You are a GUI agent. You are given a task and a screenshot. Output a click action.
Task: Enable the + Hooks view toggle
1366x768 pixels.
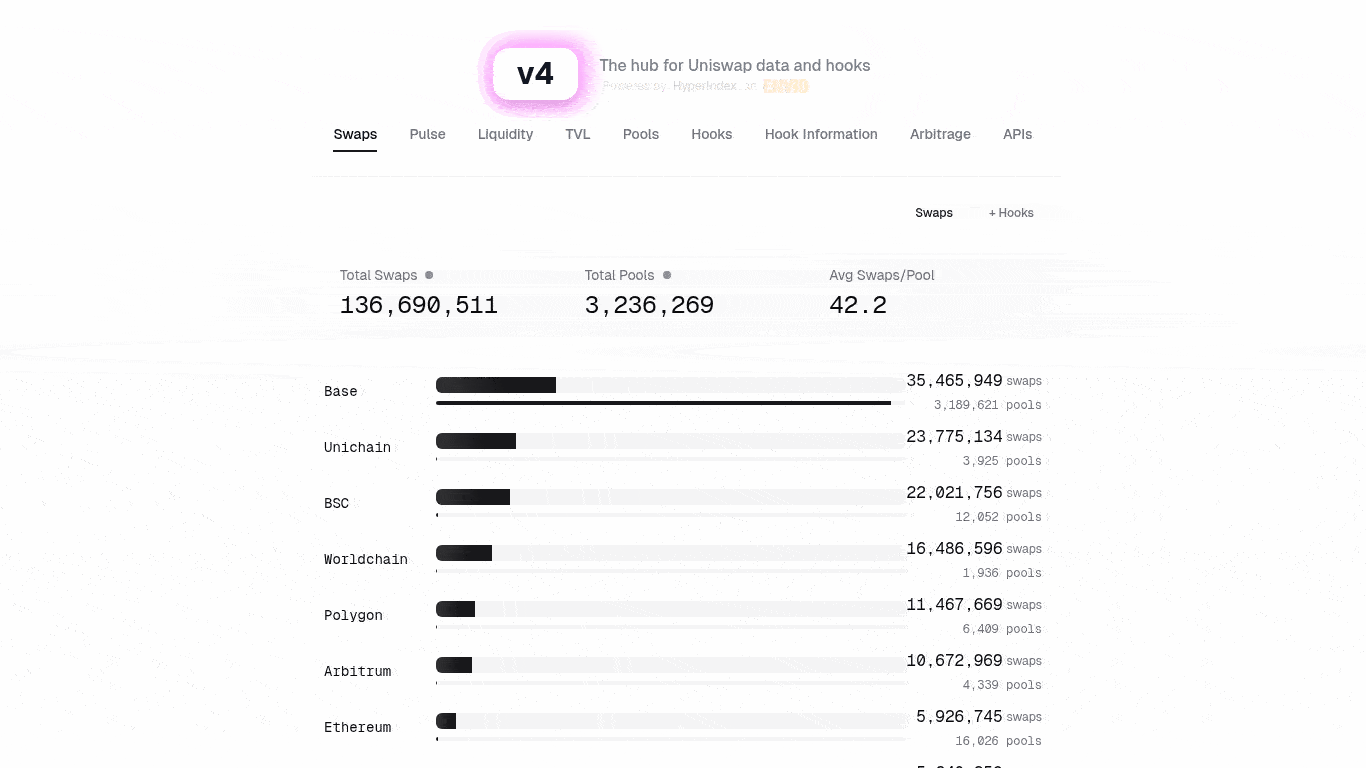coord(1011,213)
